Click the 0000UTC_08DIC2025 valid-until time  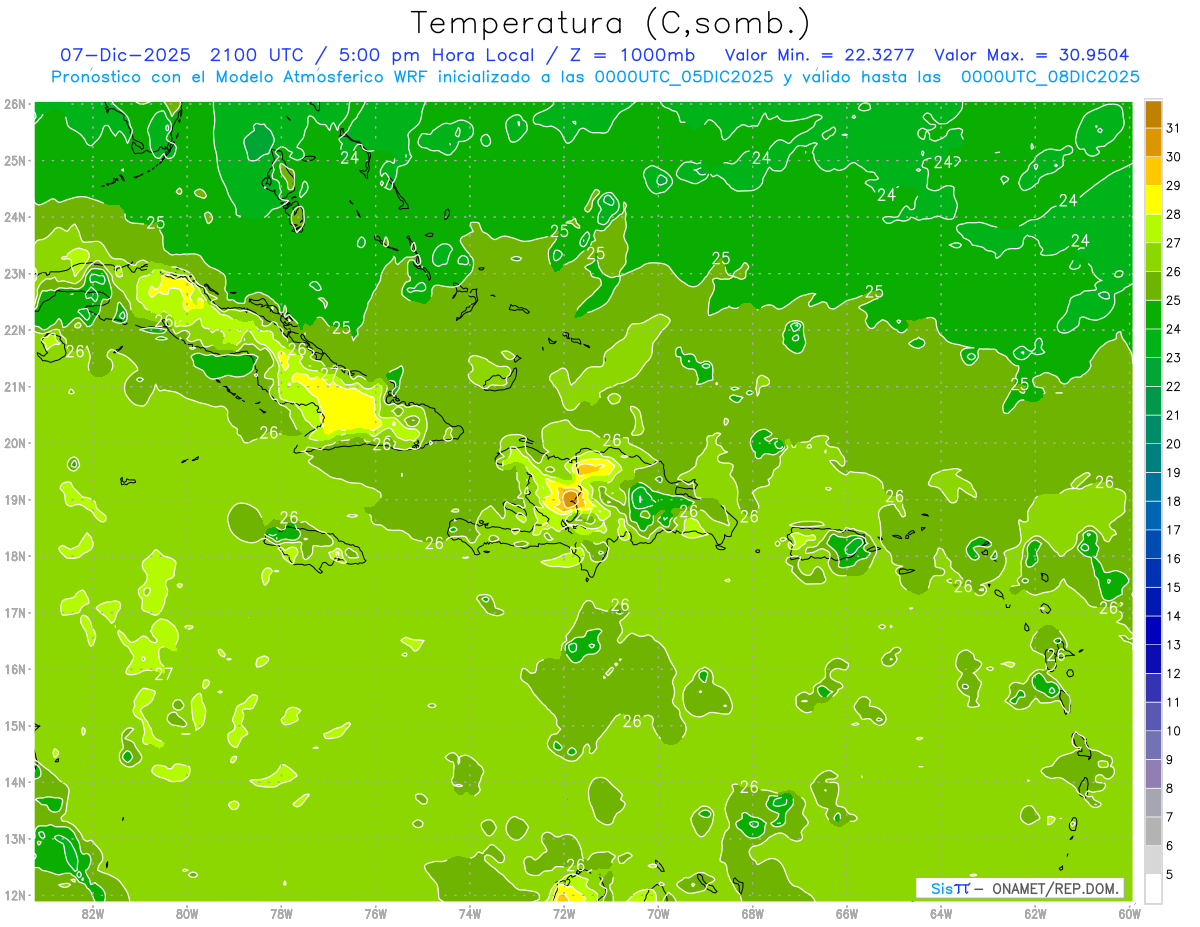pyautogui.click(x=1050, y=77)
